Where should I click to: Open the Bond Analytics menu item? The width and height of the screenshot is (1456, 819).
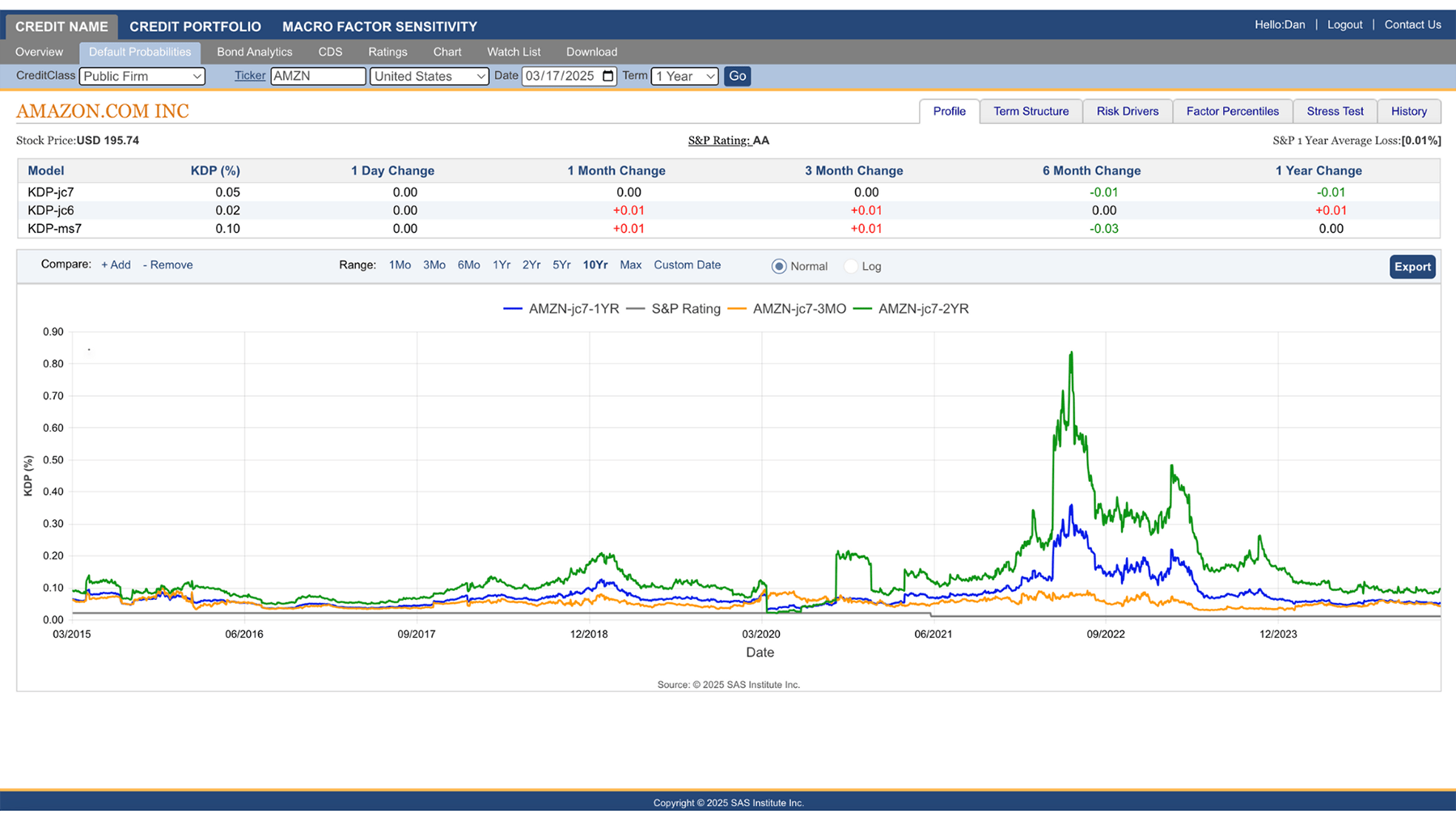point(254,52)
